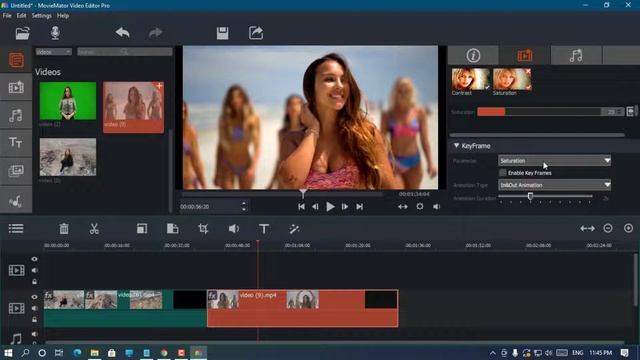The width and height of the screenshot is (640, 360).
Task: Click the keyframe button beside Saturation value
Action: coord(631,111)
